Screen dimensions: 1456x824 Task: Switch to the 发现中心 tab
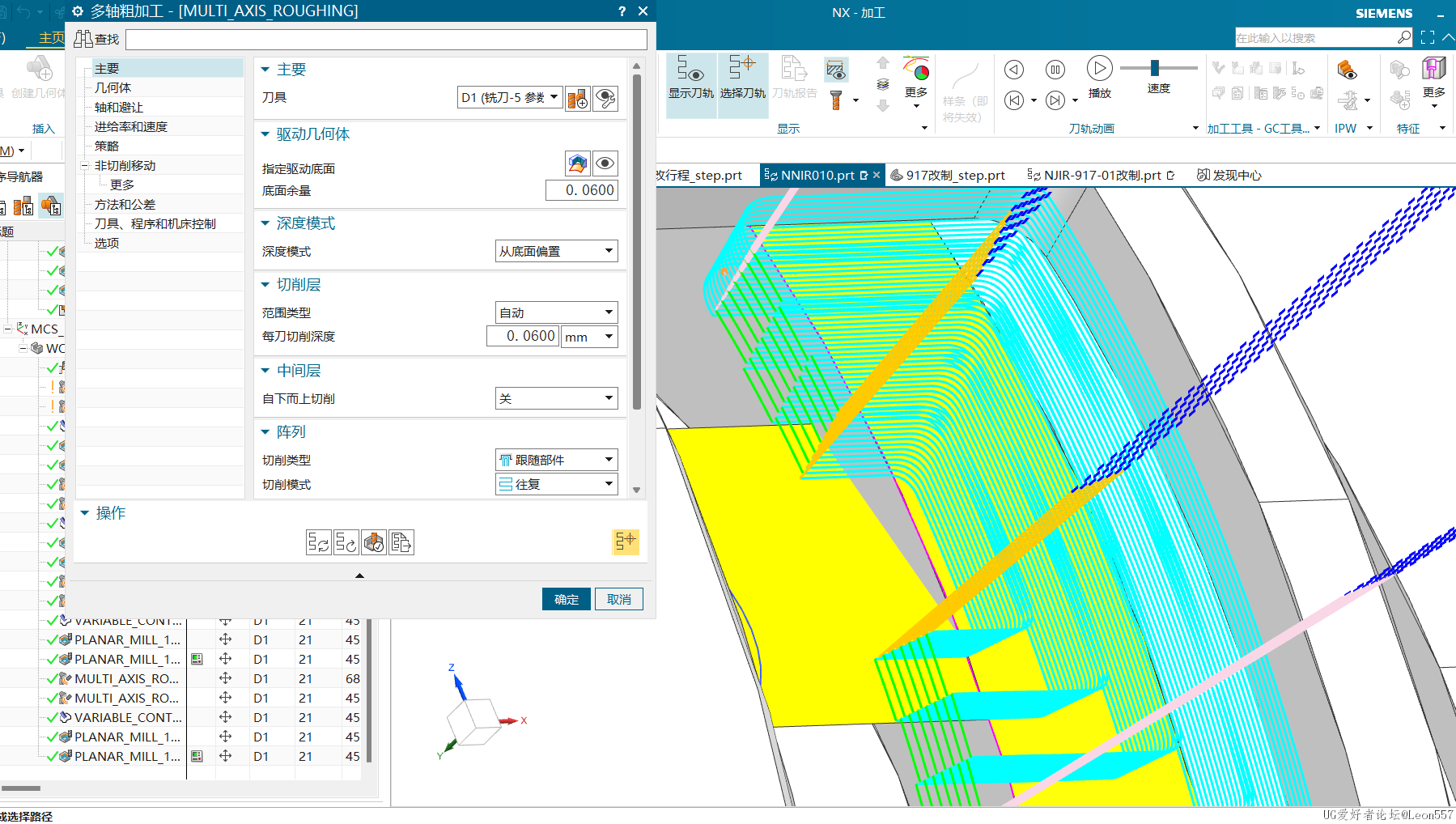coord(1229,175)
